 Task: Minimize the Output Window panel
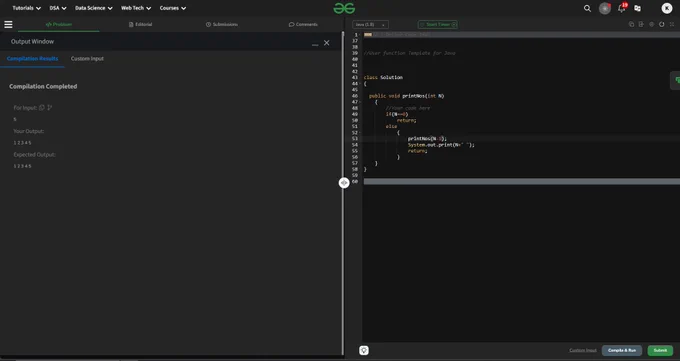click(315, 44)
